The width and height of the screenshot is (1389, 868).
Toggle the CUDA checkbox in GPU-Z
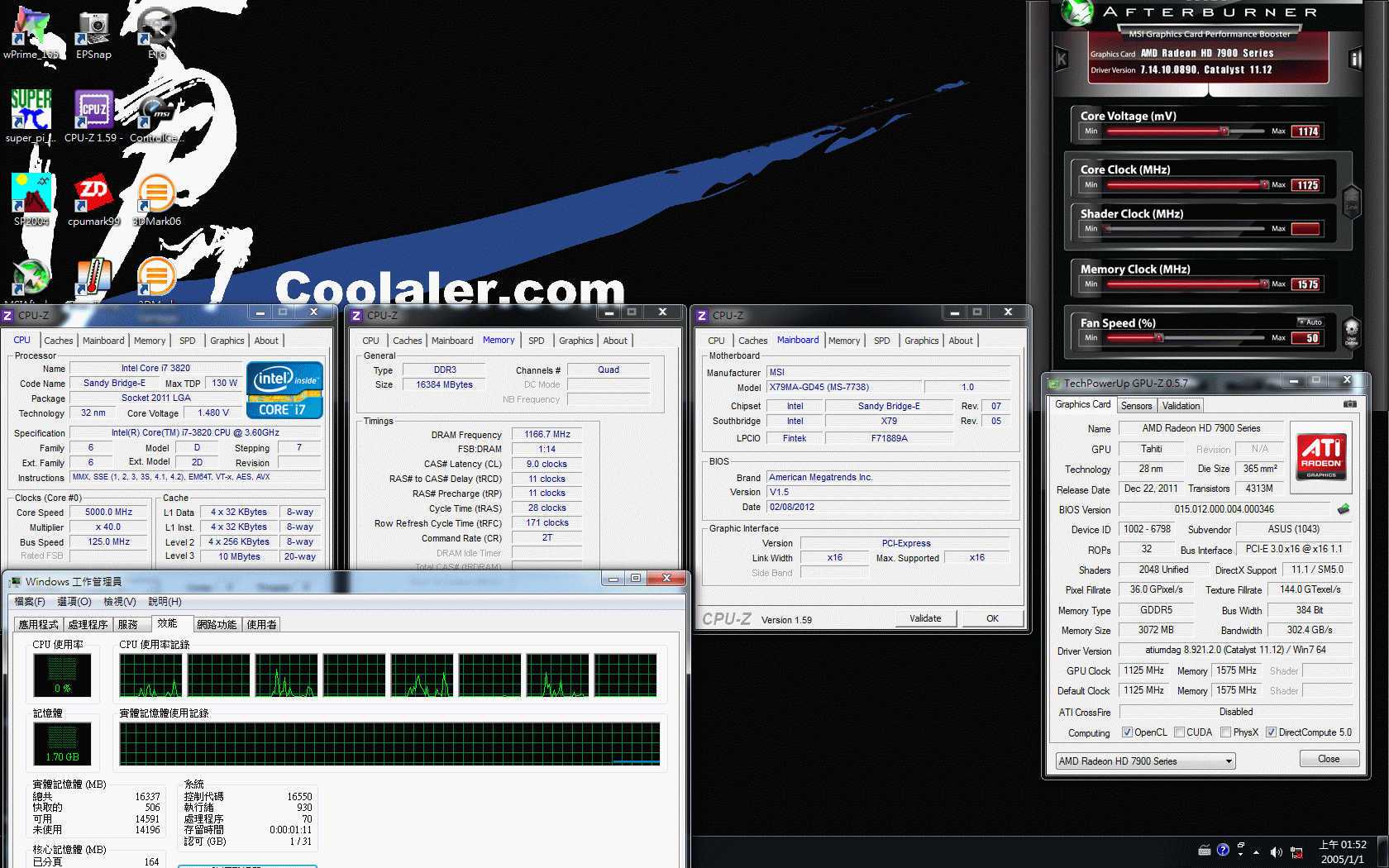tap(1179, 732)
